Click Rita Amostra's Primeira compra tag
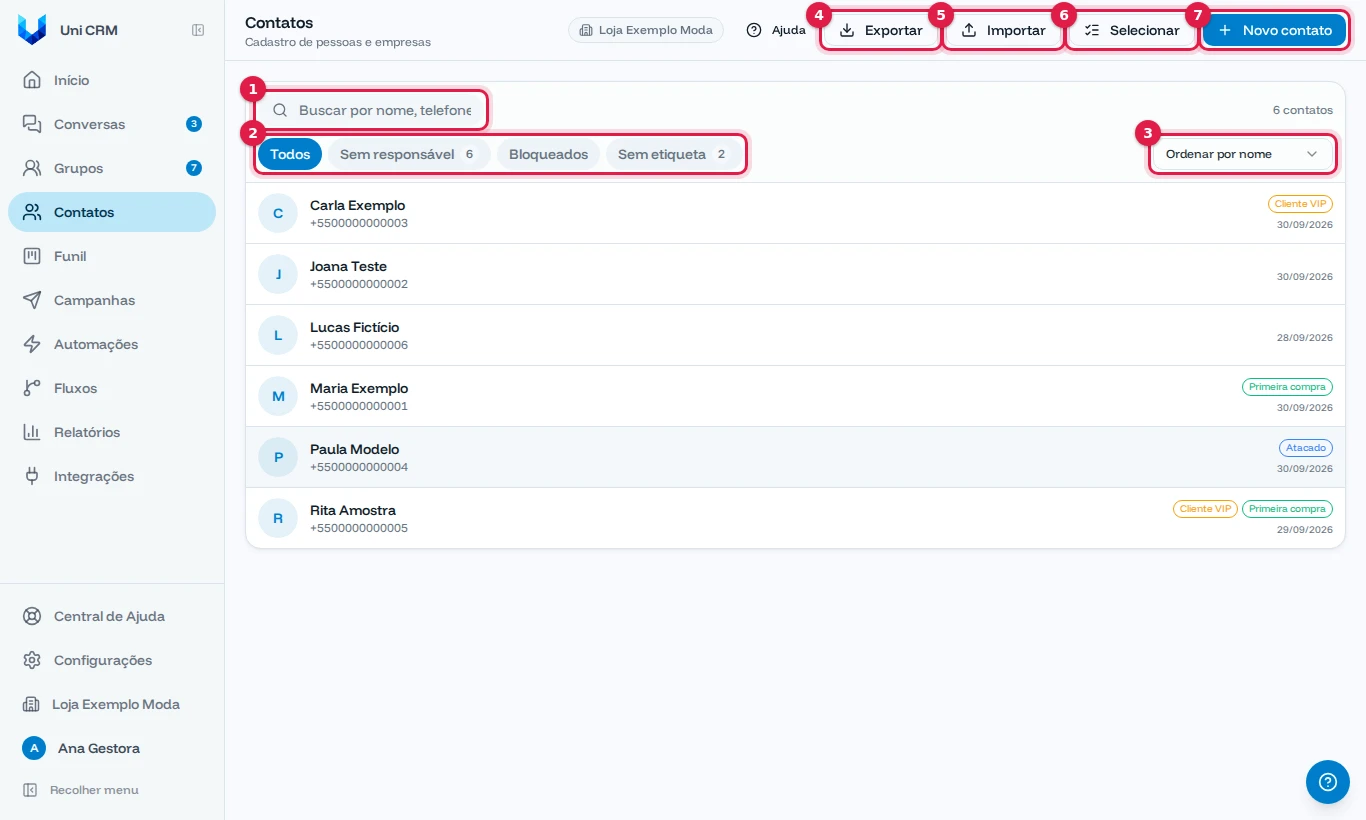The image size is (1366, 820). [1287, 509]
